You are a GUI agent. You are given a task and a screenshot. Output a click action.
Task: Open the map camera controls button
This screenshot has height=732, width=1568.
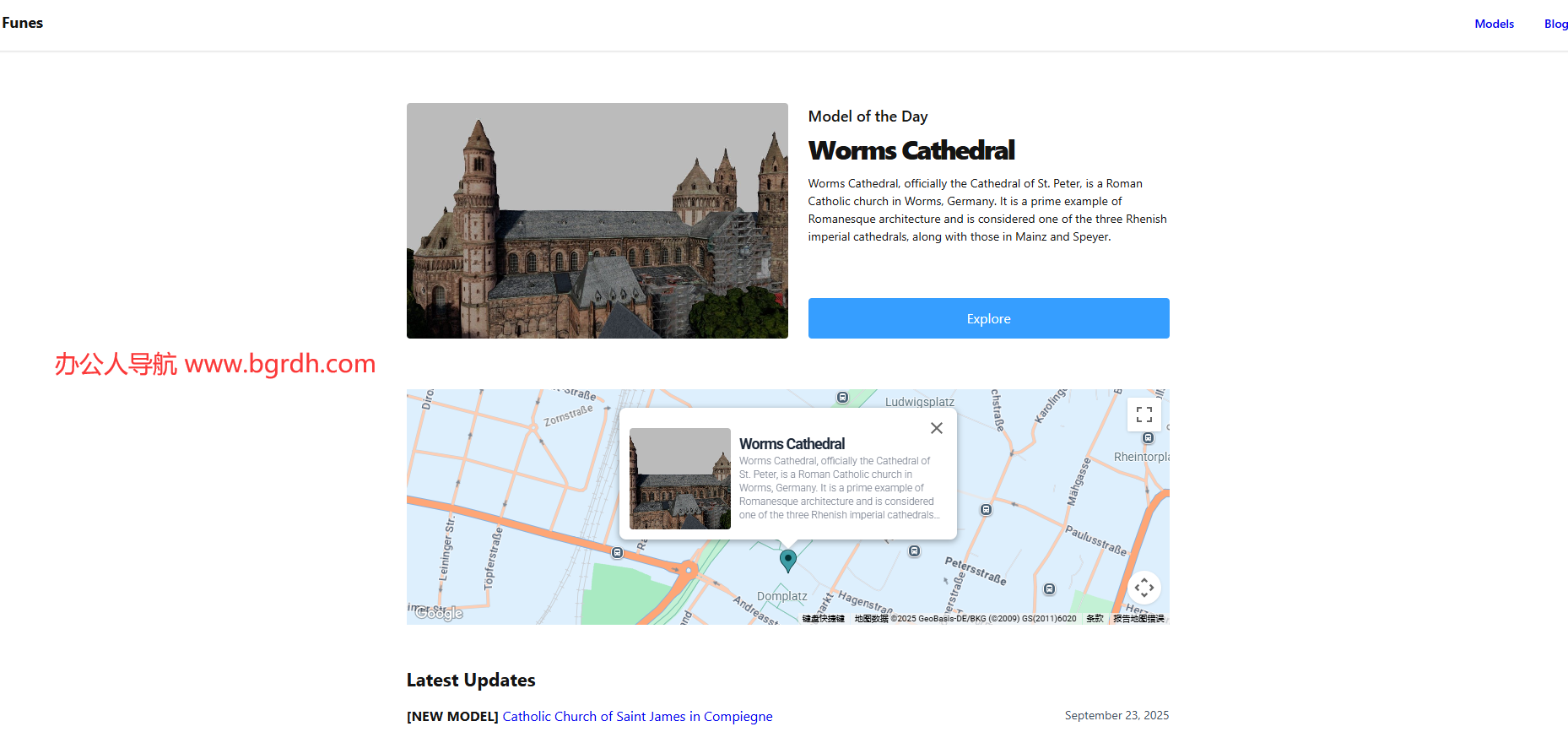(x=1144, y=588)
